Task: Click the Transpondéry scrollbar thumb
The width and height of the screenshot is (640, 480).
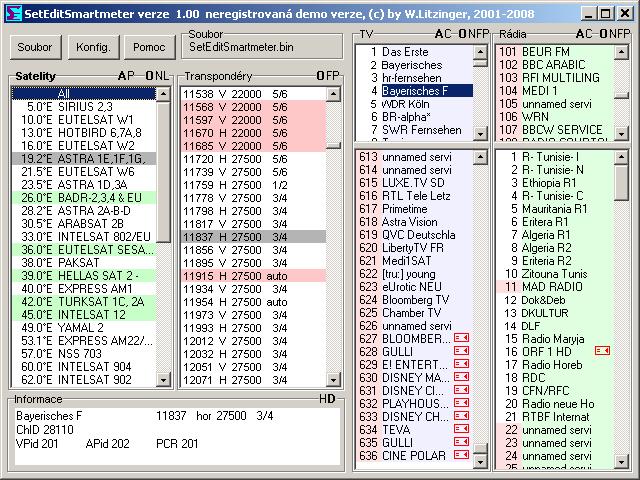Action: coord(333,145)
